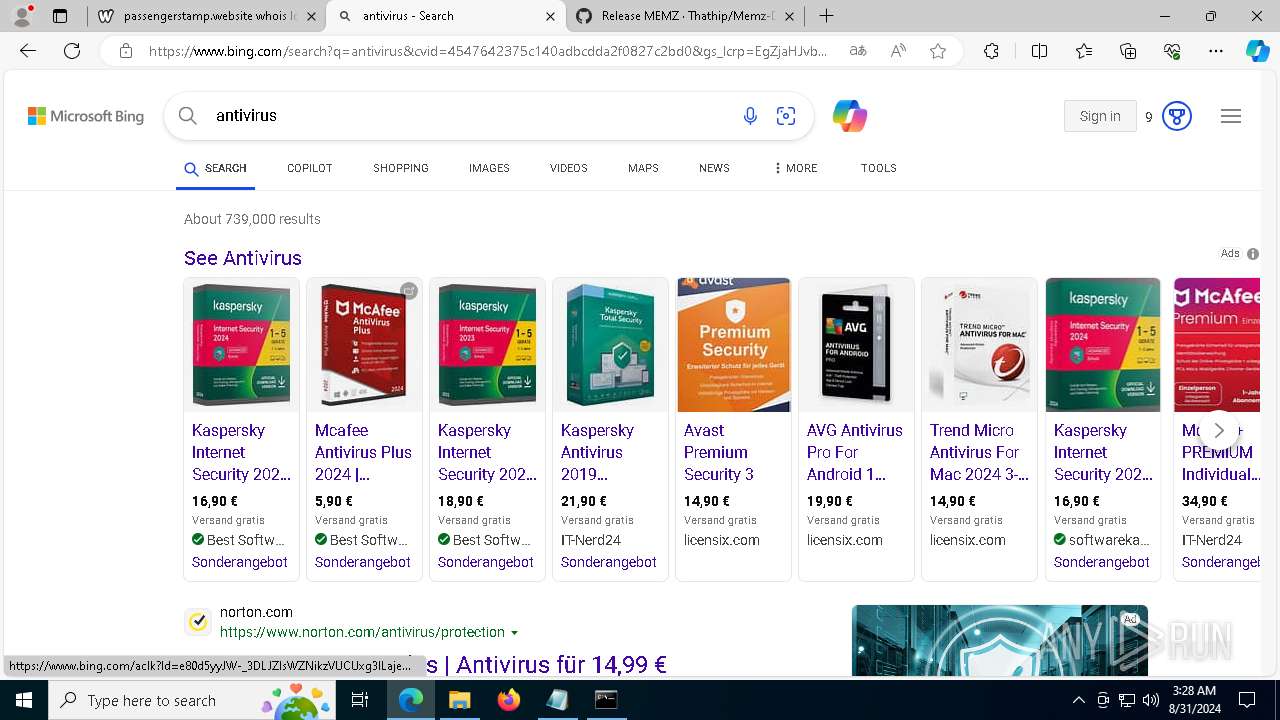1280x720 pixels.
Task: Select the NEWS search tab
Action: [x=714, y=168]
